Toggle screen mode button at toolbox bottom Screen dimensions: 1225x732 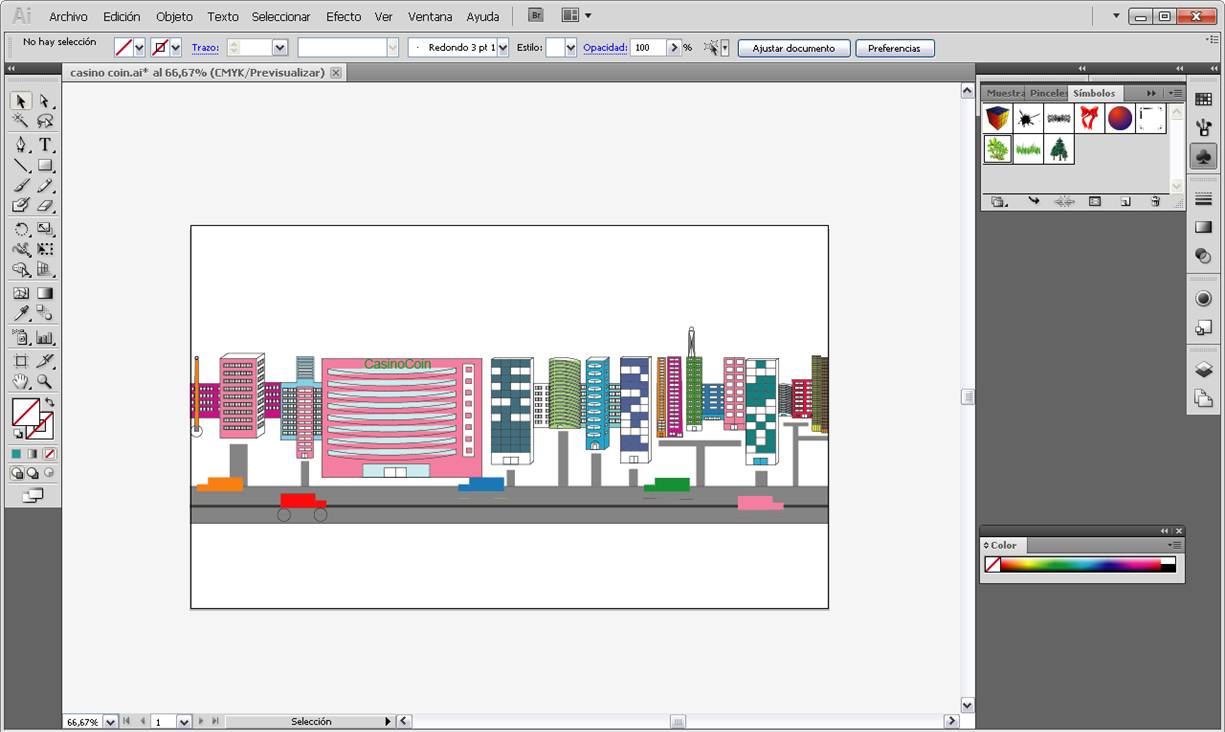(33, 495)
